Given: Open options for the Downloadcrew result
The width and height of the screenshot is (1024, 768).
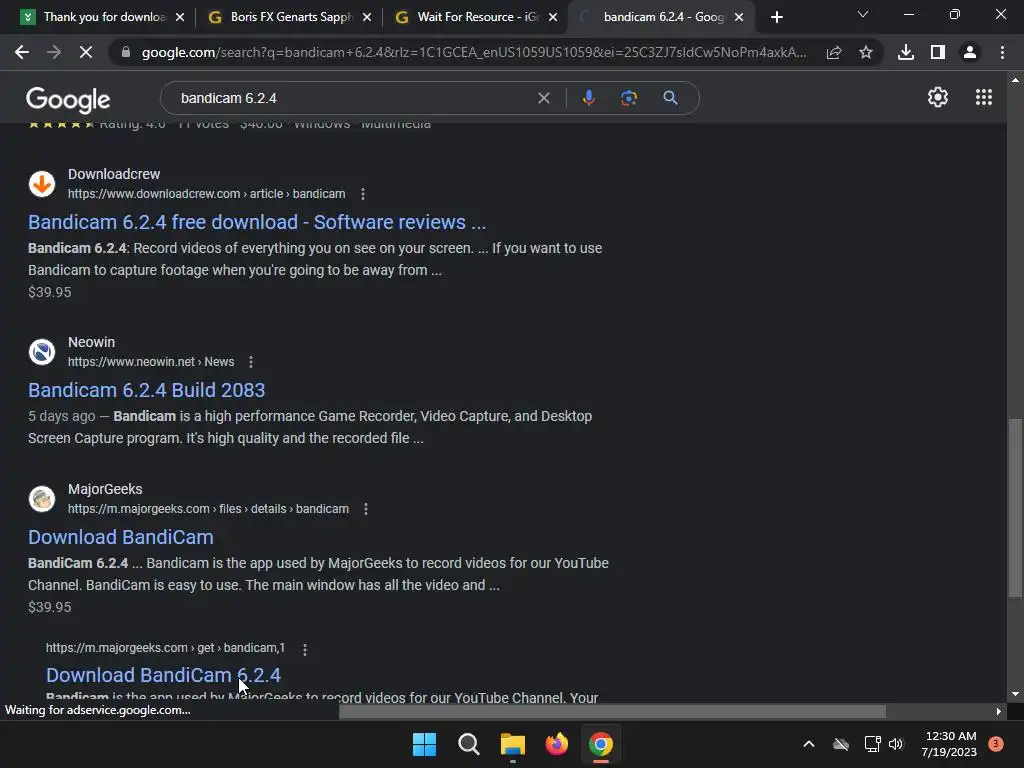Looking at the screenshot, I should pos(363,194).
